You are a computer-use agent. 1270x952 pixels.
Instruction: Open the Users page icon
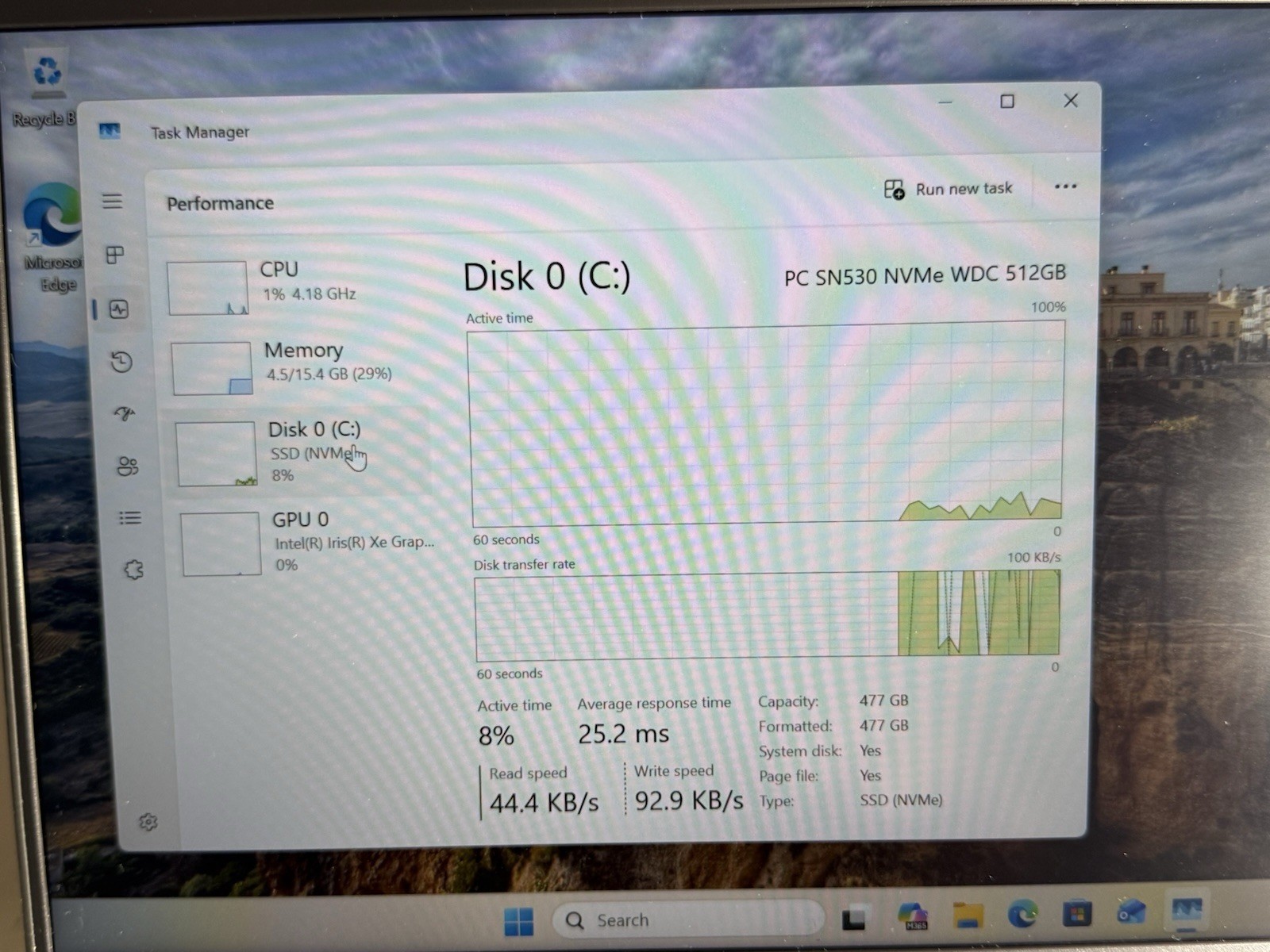[128, 466]
